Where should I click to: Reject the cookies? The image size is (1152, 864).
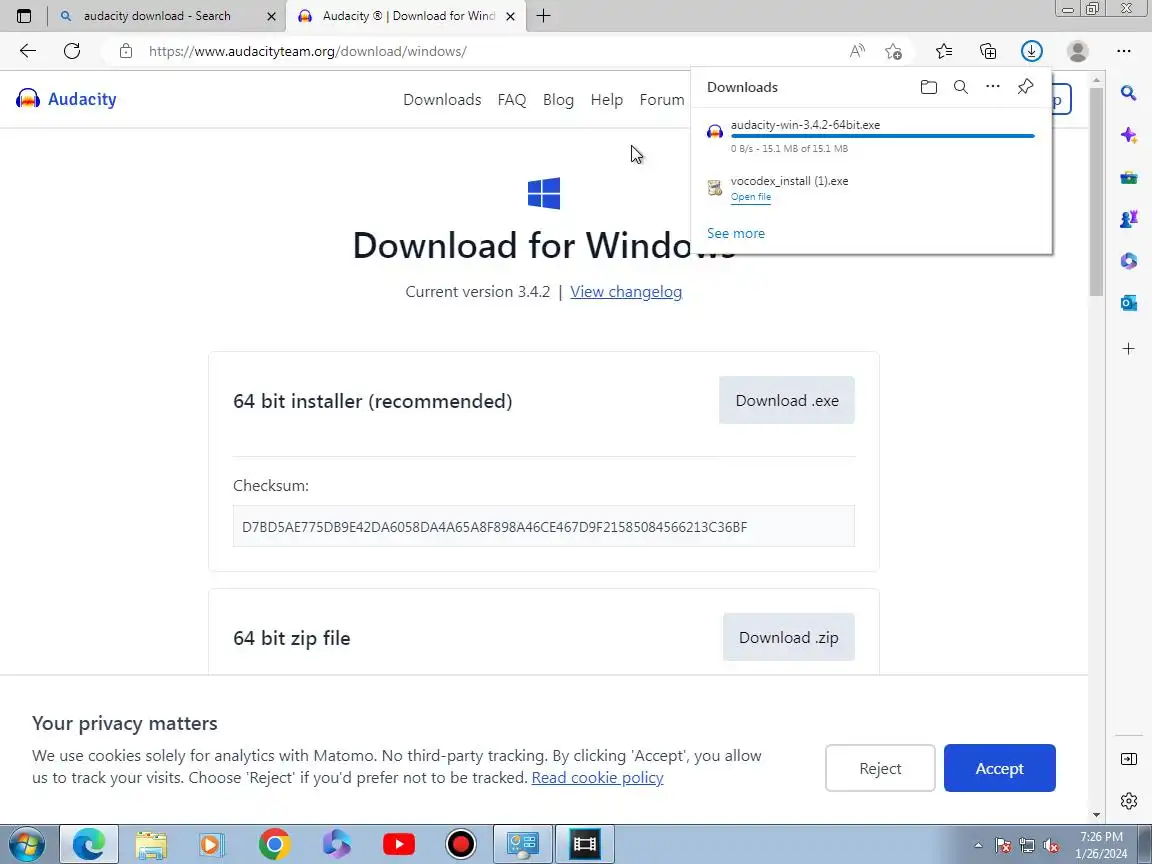click(879, 768)
